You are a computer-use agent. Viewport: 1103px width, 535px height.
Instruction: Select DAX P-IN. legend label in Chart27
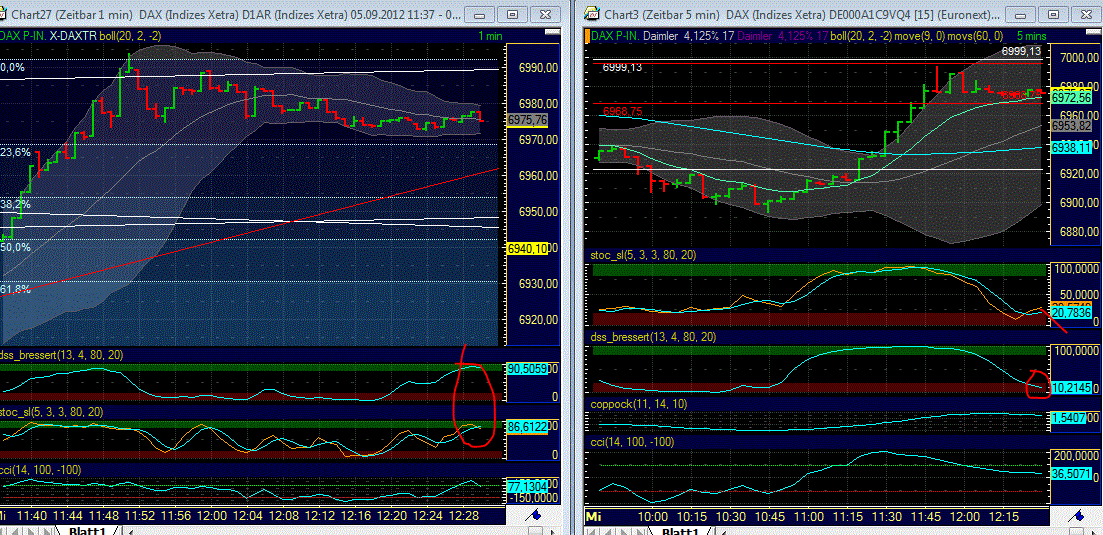23,36
